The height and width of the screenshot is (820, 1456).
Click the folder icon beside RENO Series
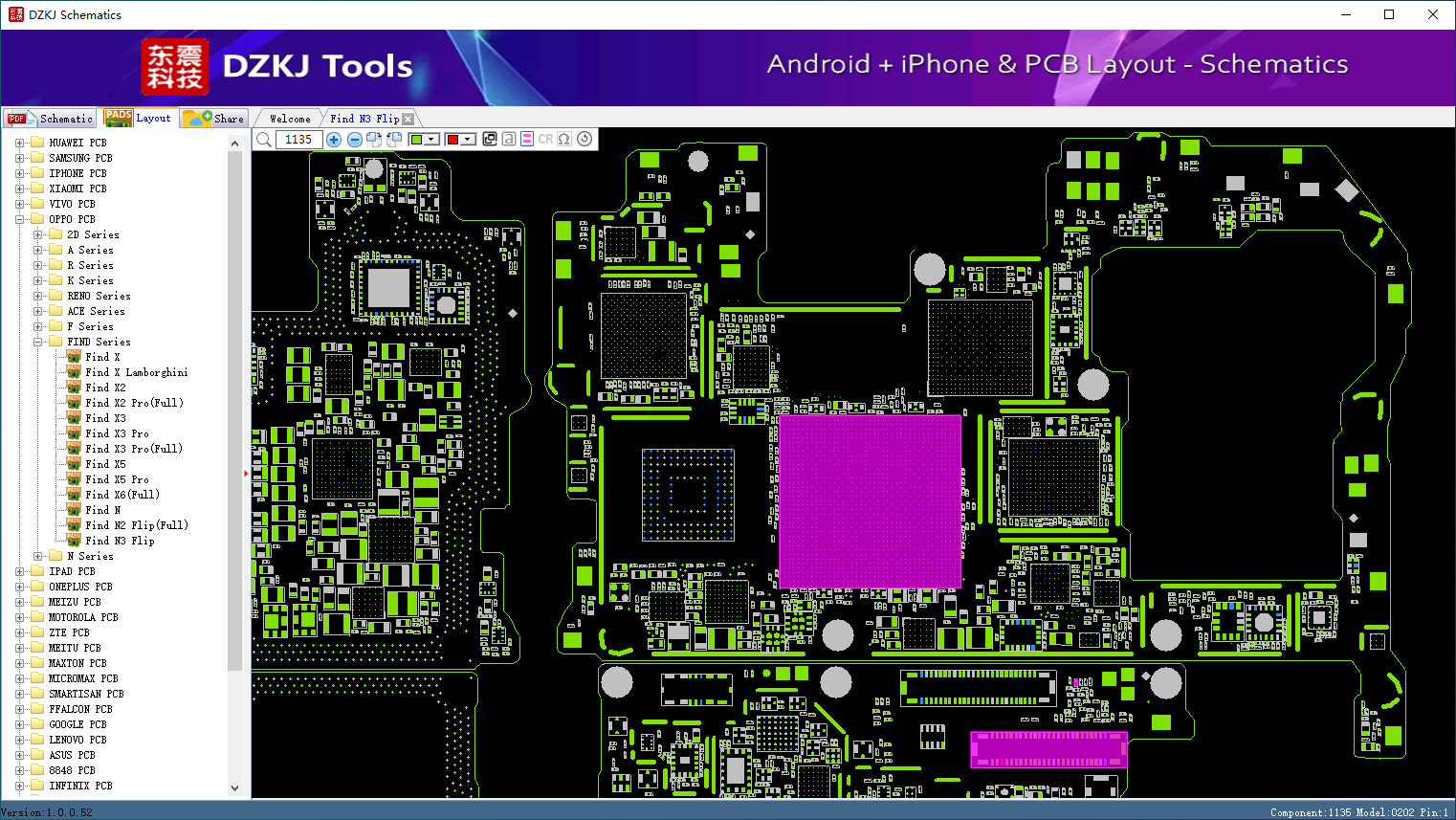[x=55, y=296]
